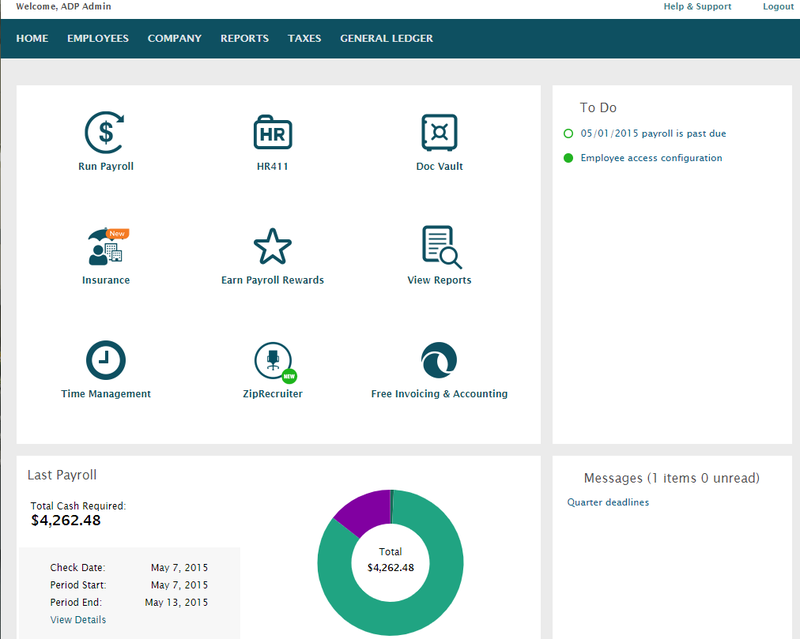800x639 pixels.
Task: Click View Details under Last Payroll
Action: coord(78,620)
